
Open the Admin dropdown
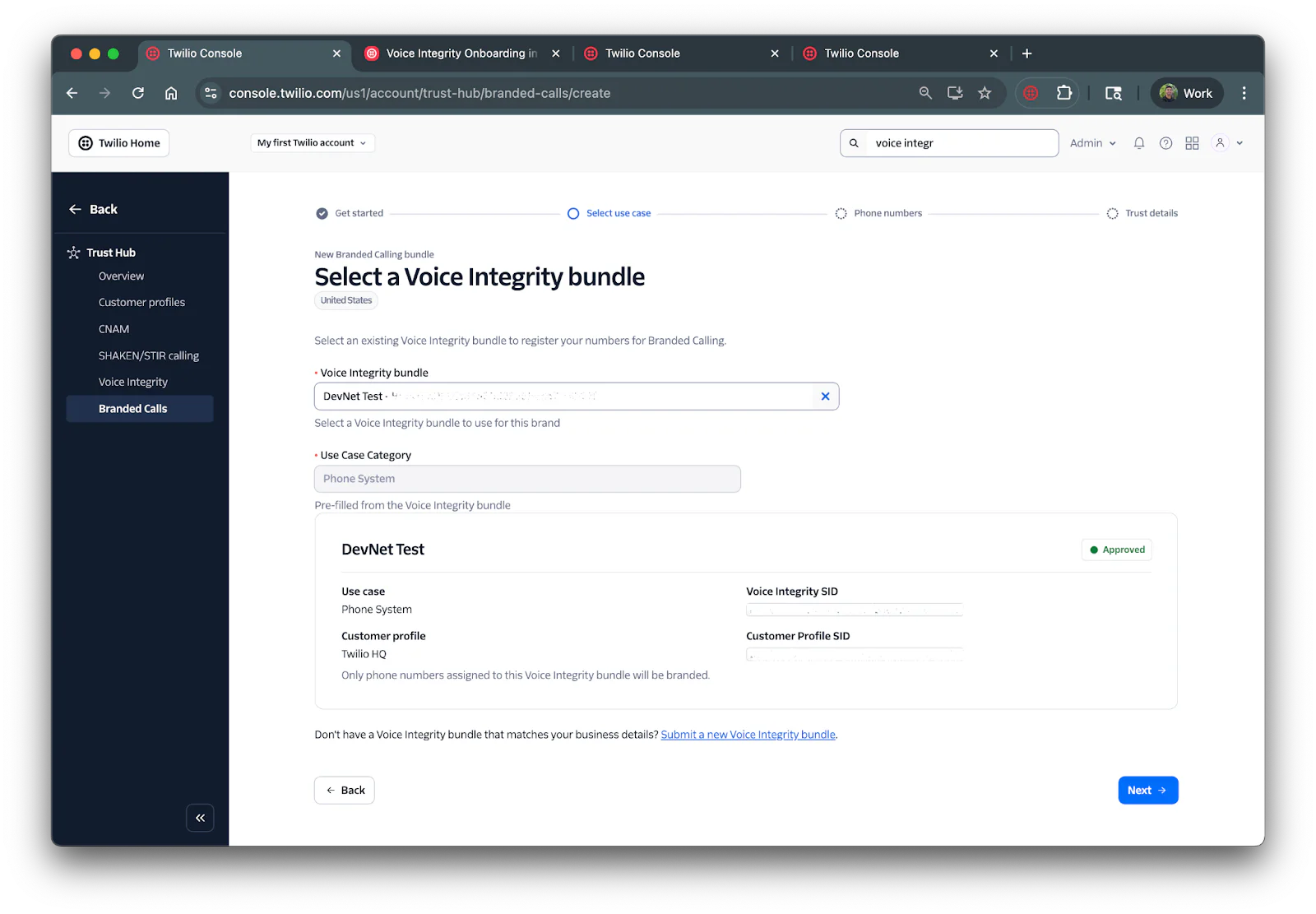(1092, 142)
